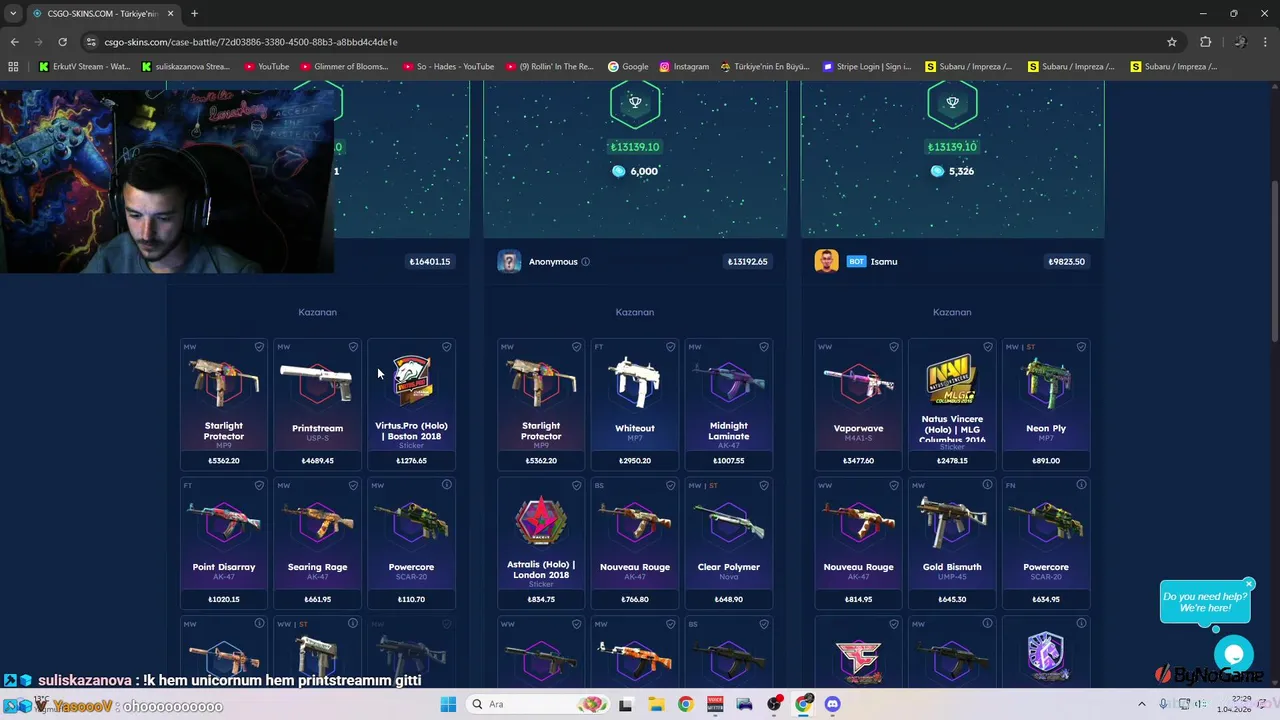
Task: Click the microphone icon in system tray
Action: coord(1163,704)
